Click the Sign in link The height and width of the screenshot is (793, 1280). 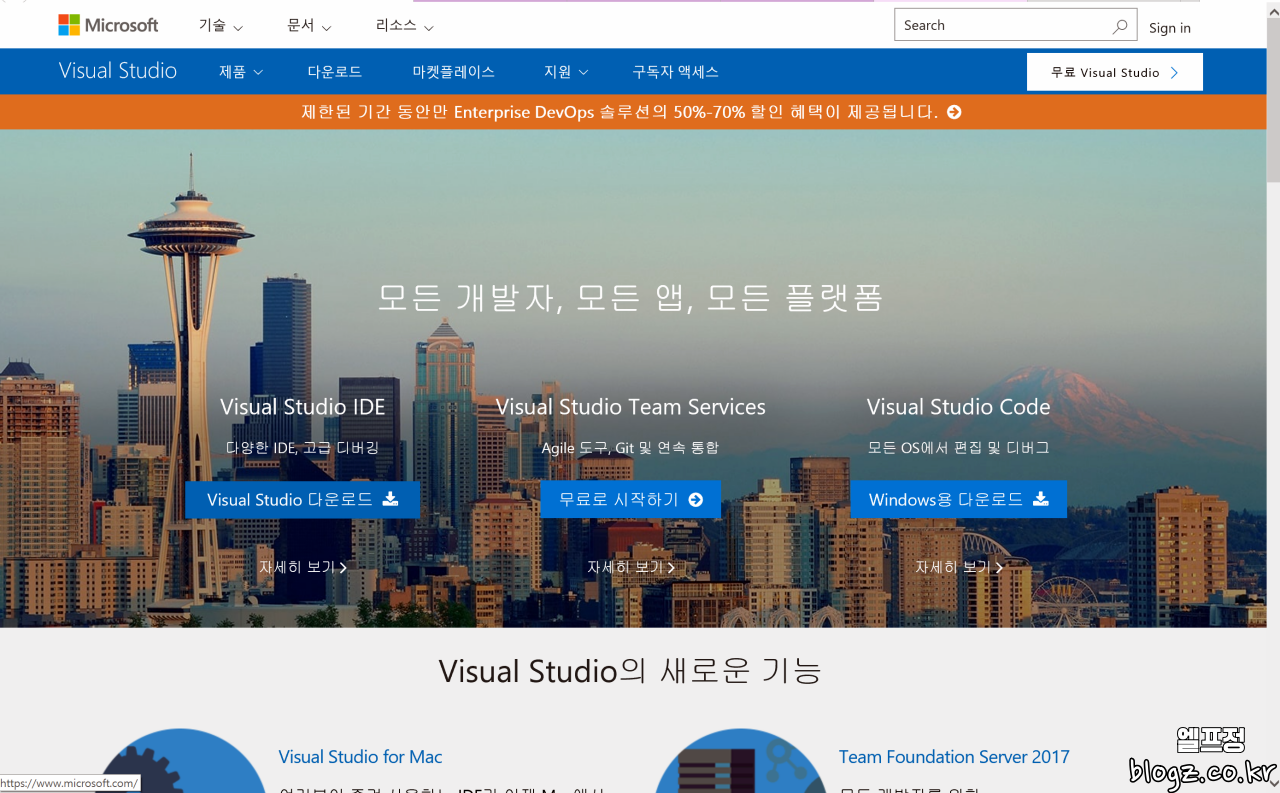[1169, 28]
